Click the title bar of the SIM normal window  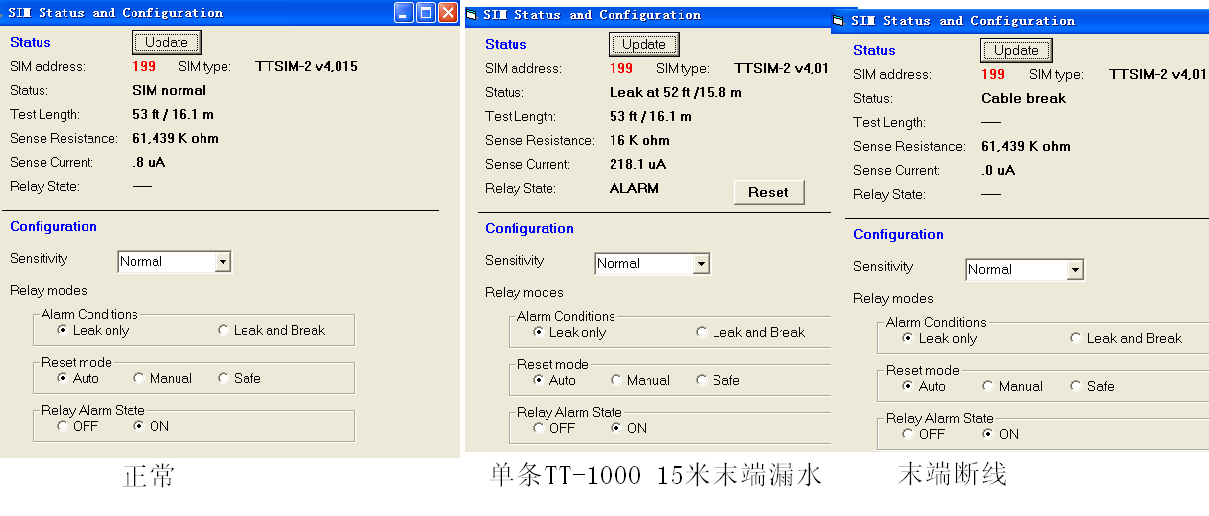(200, 13)
